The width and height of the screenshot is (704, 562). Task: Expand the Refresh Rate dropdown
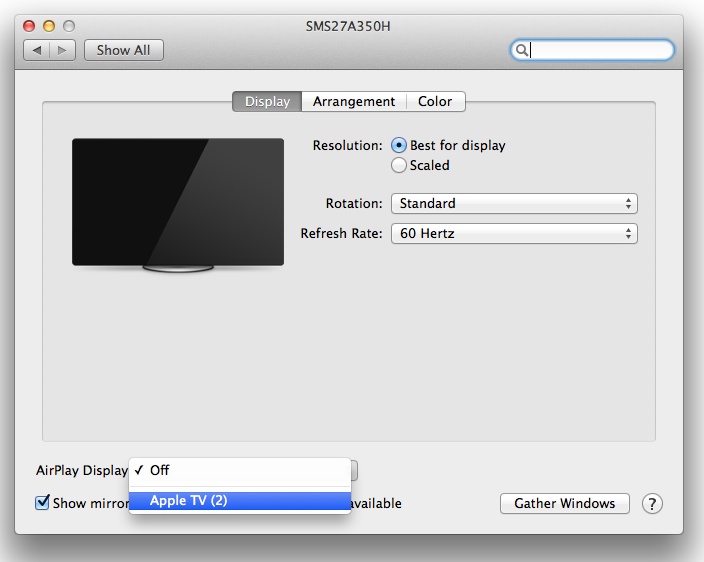tap(514, 233)
